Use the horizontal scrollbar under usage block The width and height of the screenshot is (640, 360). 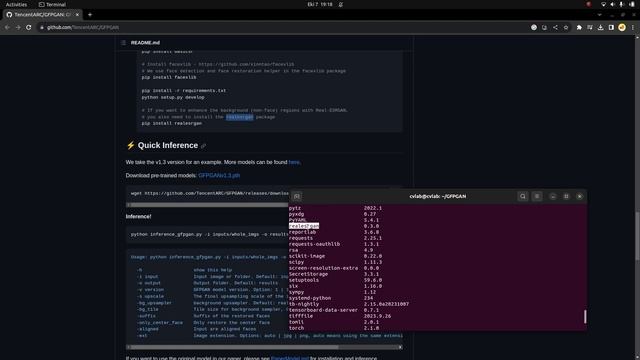point(233,347)
